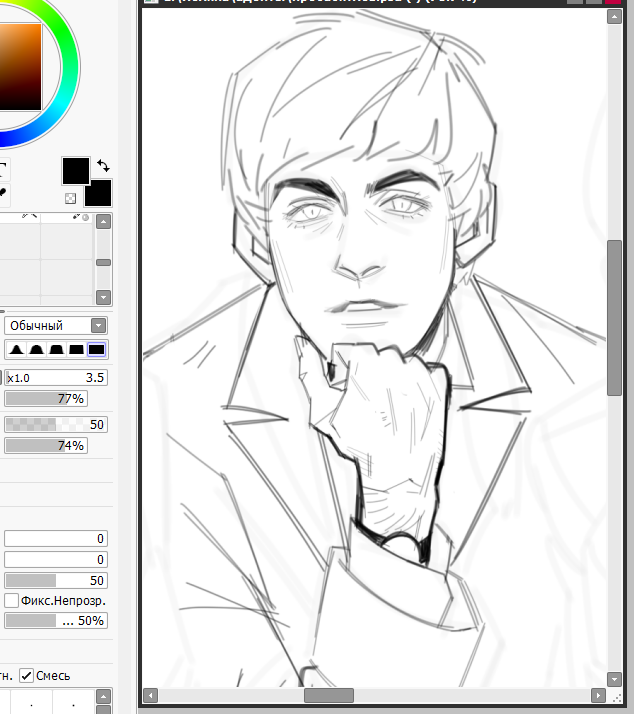Image resolution: width=634 pixels, height=714 pixels.
Task: Adjust the ... 50% slider
Action: coord(56,621)
